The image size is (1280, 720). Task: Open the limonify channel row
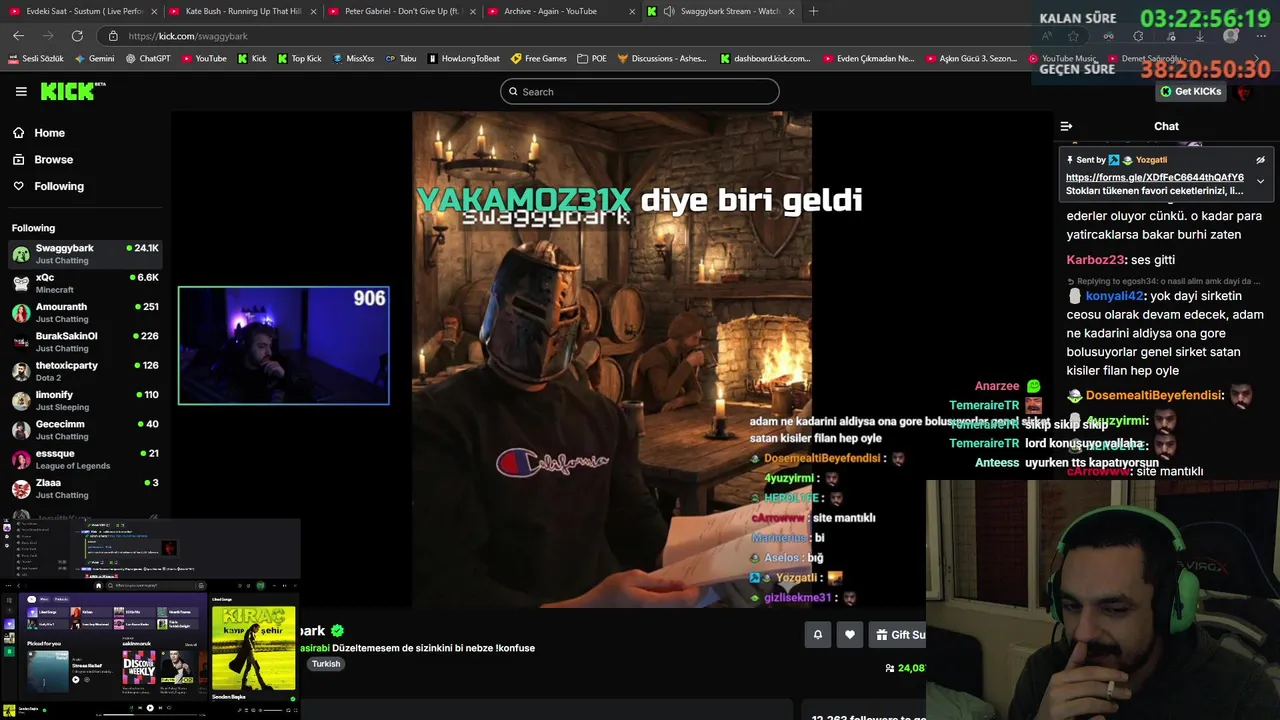click(x=86, y=401)
